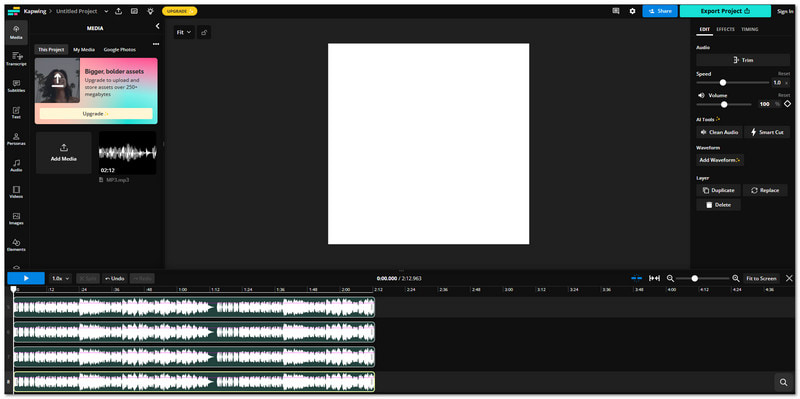Click the Add Waveform button
This screenshot has width=800, height=399.
tap(720, 160)
